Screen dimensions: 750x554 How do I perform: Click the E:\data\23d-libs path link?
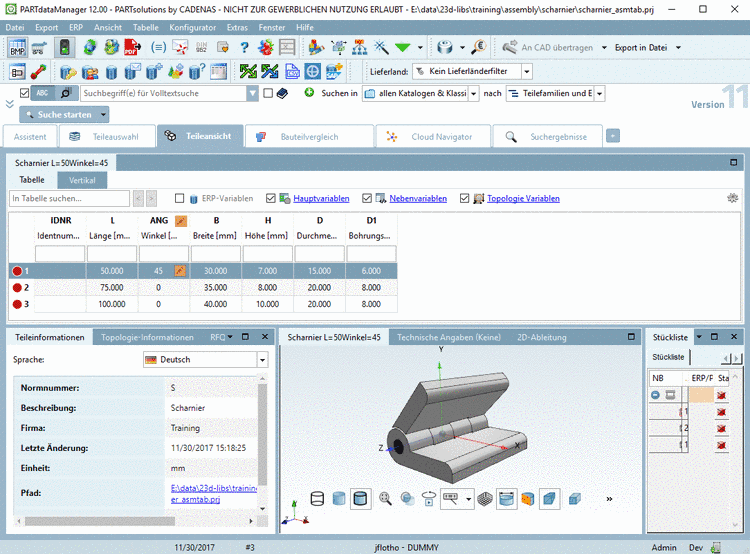click(x=214, y=494)
